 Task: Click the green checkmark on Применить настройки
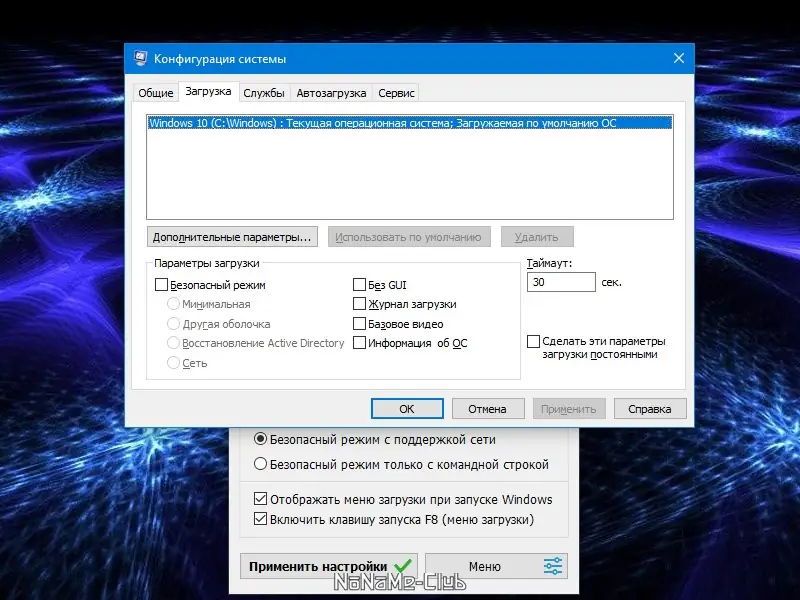coord(403,565)
